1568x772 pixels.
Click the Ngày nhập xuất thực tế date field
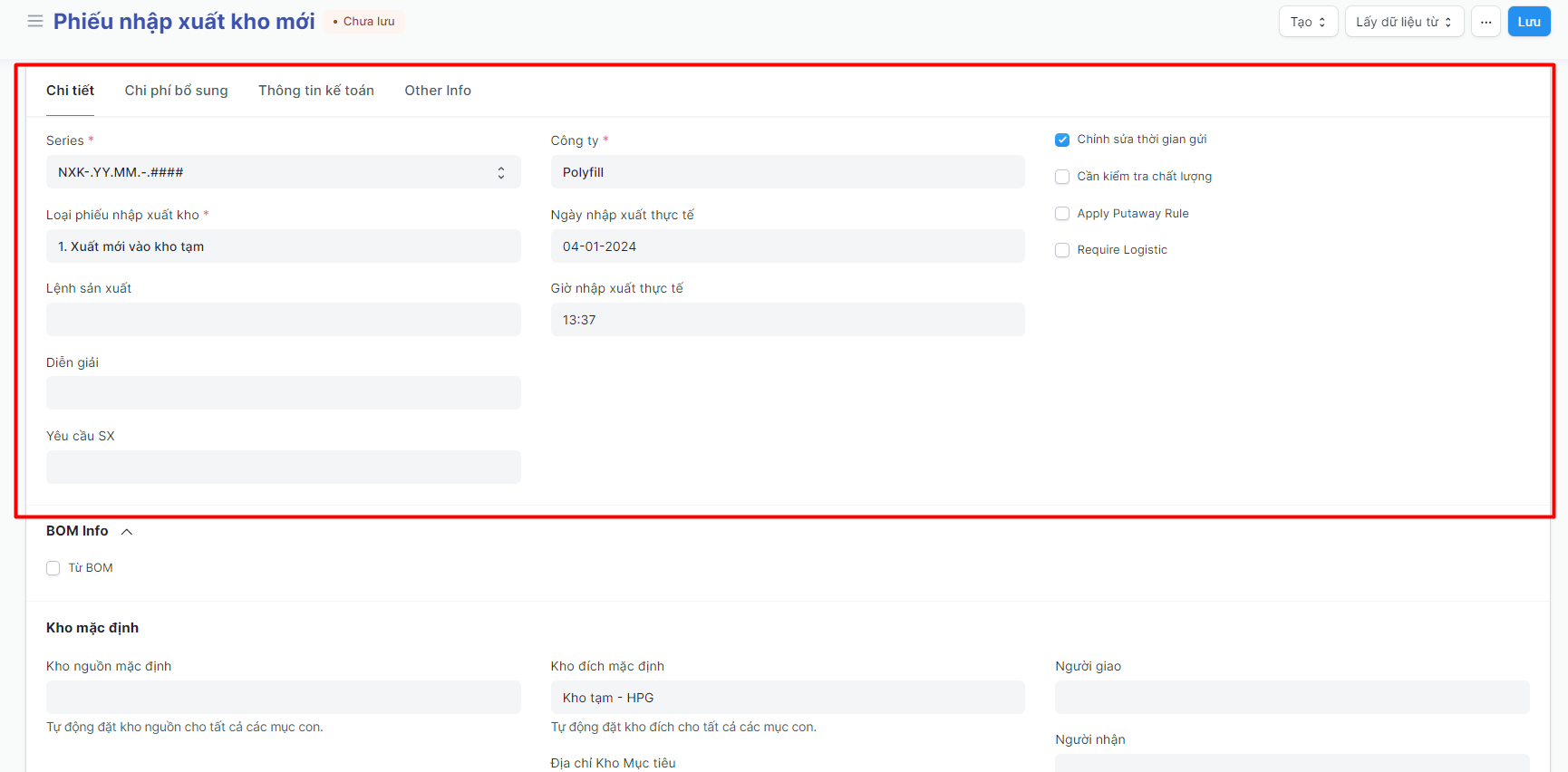787,246
